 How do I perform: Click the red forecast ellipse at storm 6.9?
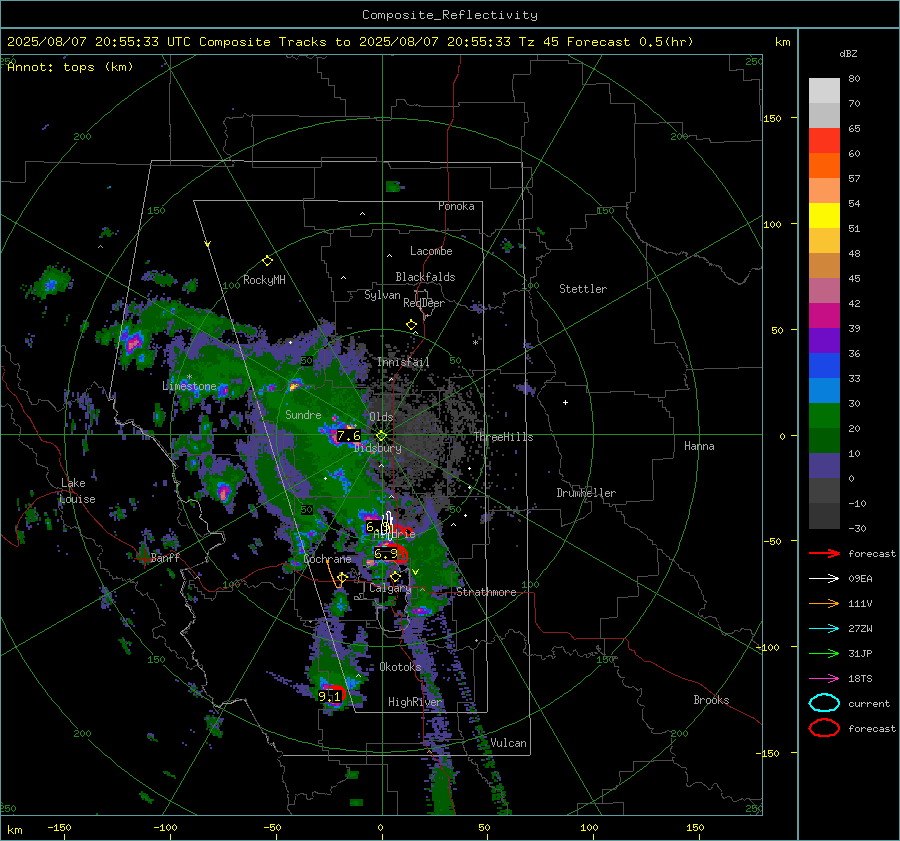coord(395,552)
